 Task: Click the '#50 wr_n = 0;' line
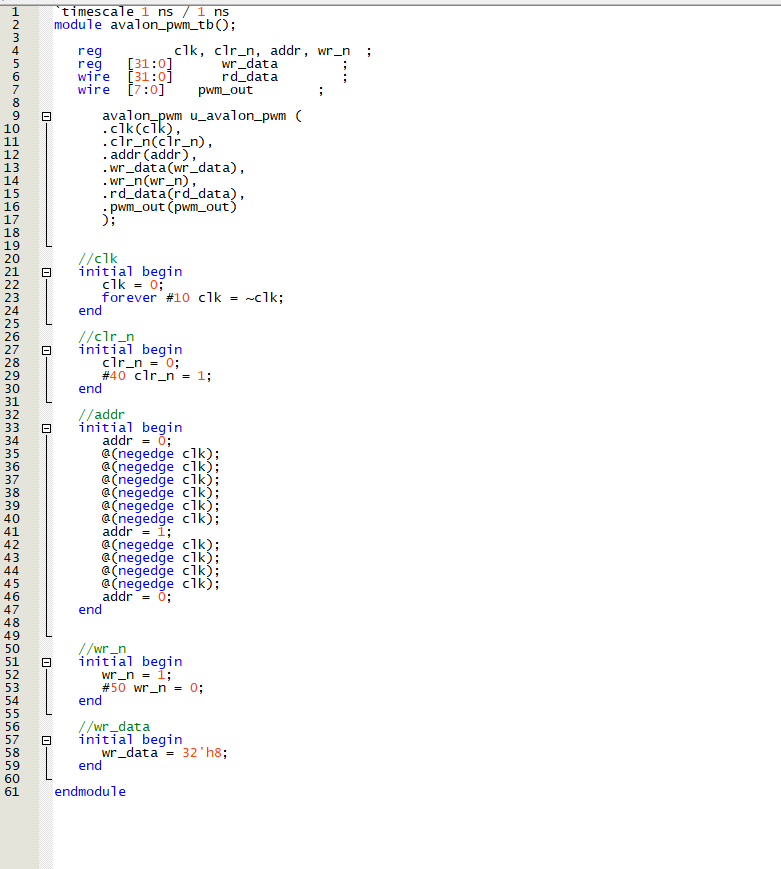[x=153, y=688]
